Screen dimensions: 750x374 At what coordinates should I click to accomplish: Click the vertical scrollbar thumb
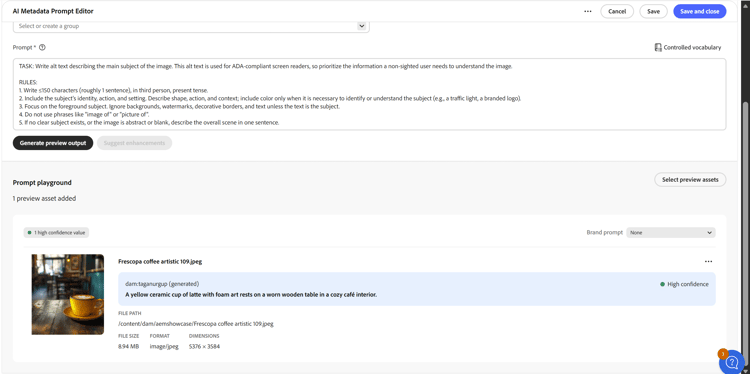tap(746, 234)
